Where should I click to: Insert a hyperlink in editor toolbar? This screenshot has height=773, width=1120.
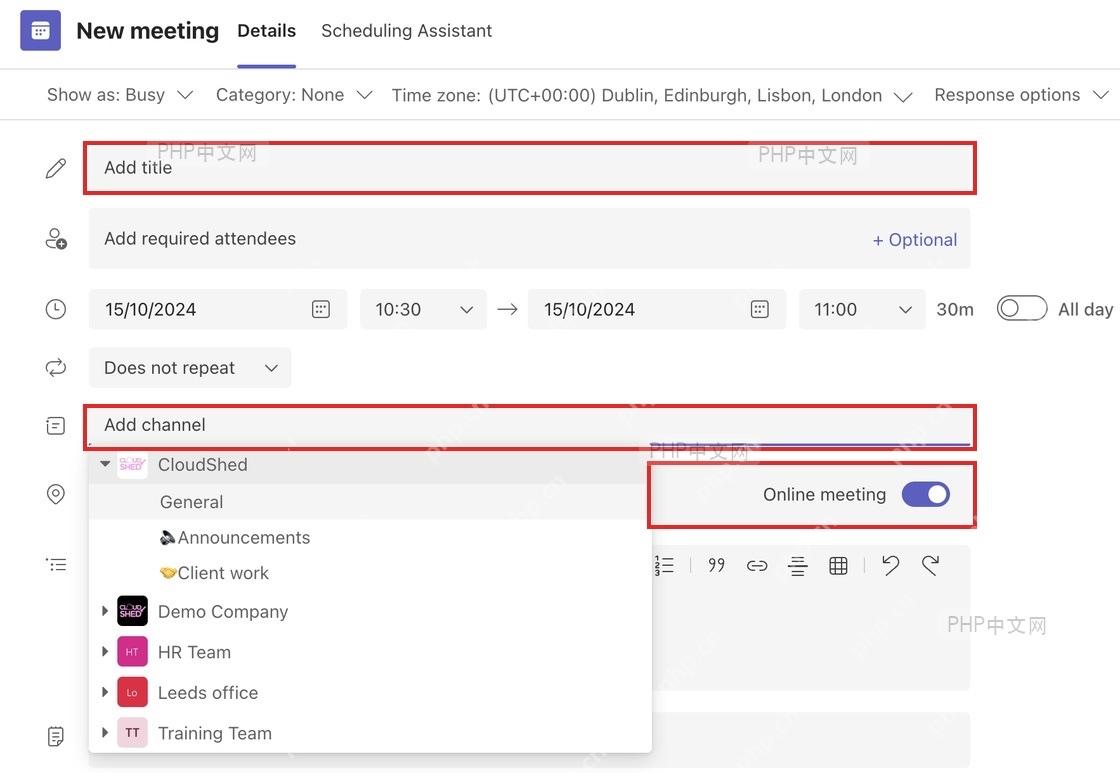point(756,566)
